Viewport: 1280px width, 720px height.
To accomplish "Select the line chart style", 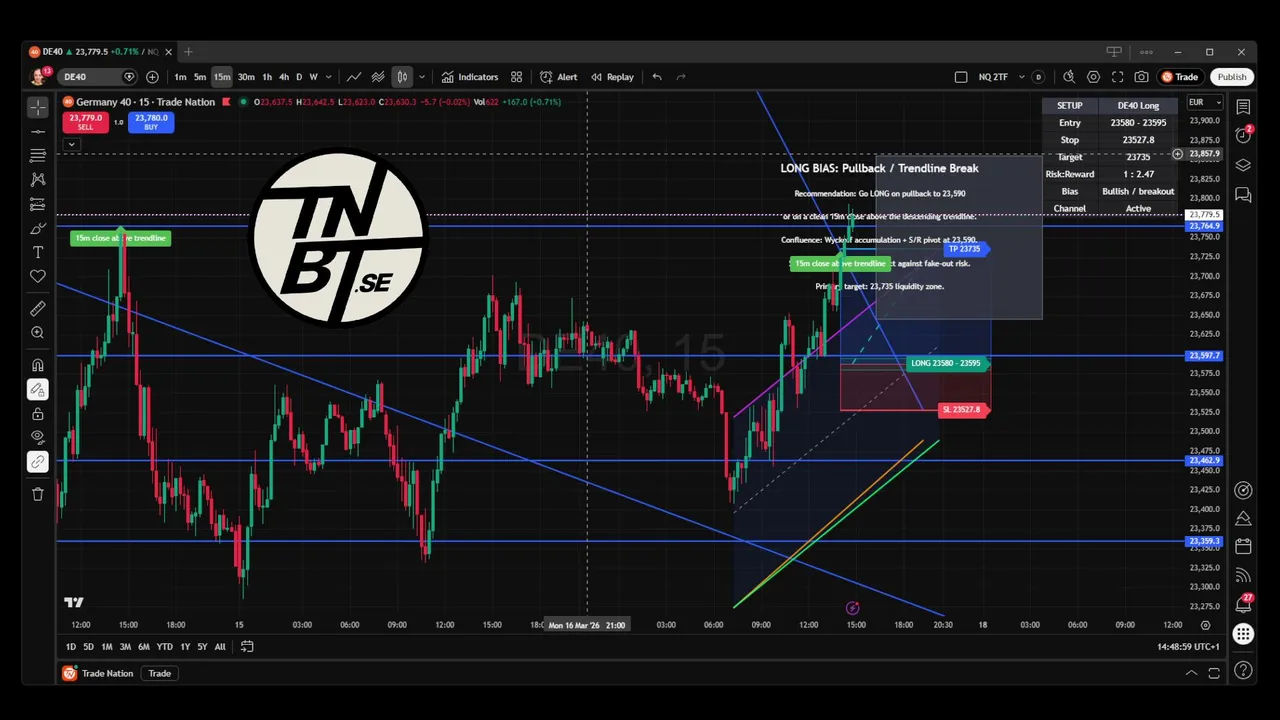I will (x=354, y=77).
